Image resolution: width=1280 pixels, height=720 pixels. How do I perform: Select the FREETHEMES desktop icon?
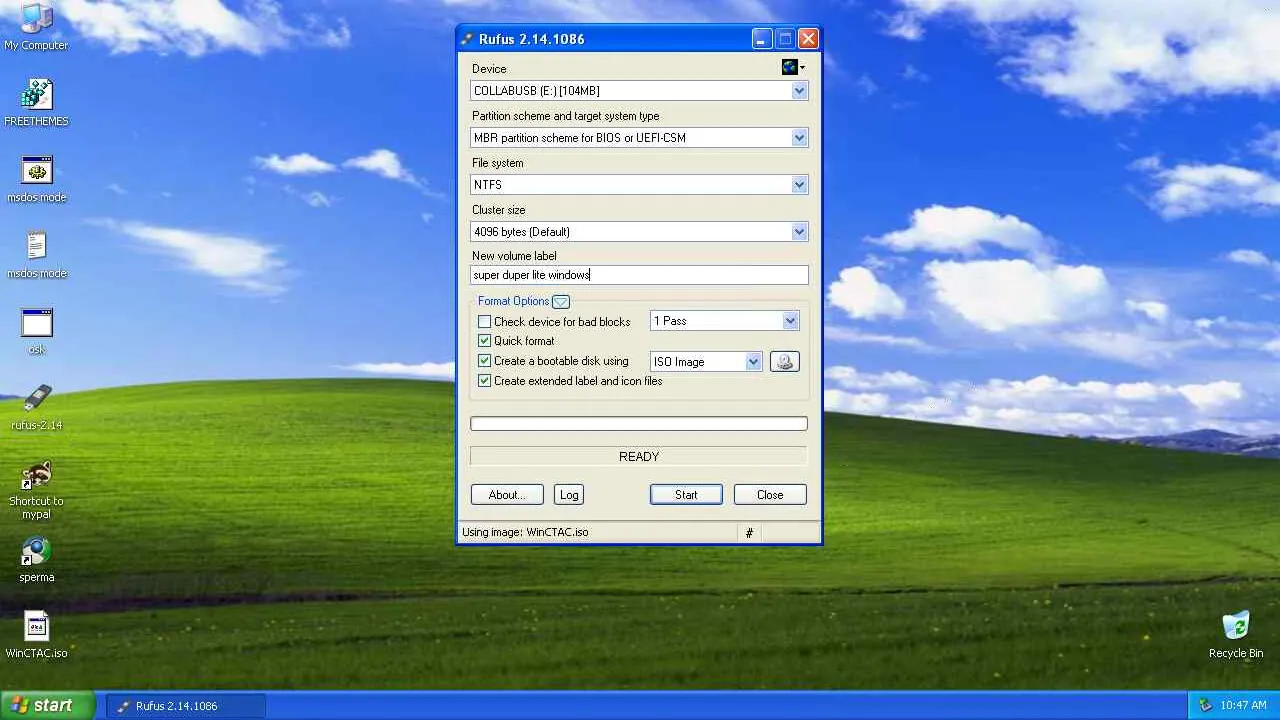point(36,102)
